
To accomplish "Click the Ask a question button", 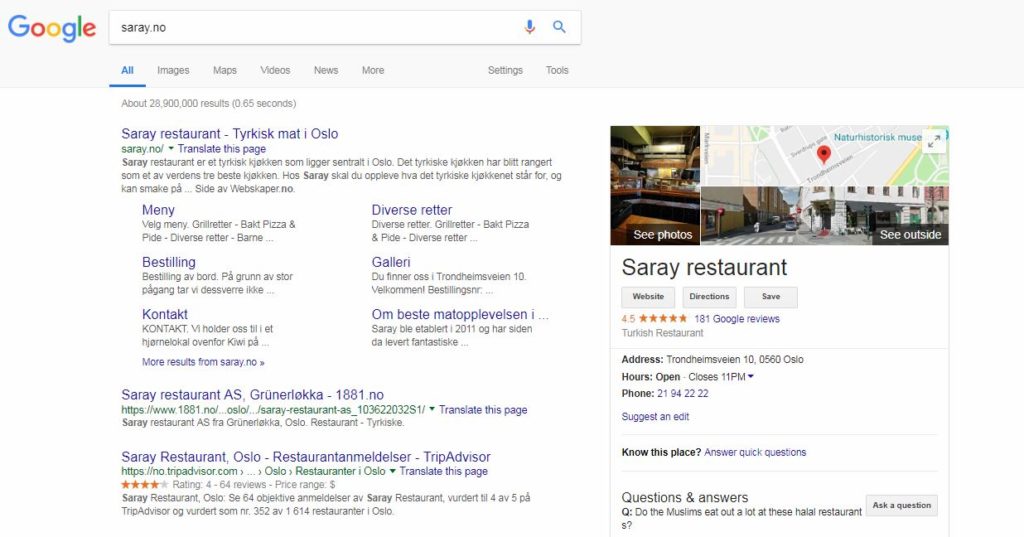I will pos(901,505).
